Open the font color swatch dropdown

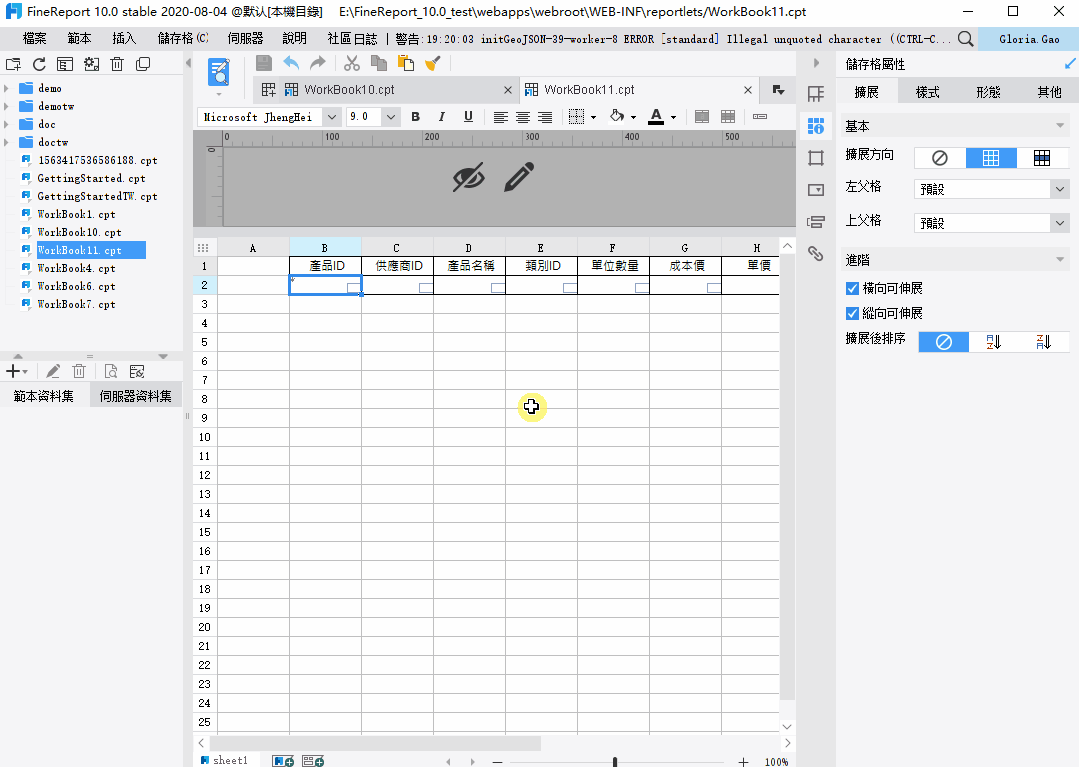[671, 116]
